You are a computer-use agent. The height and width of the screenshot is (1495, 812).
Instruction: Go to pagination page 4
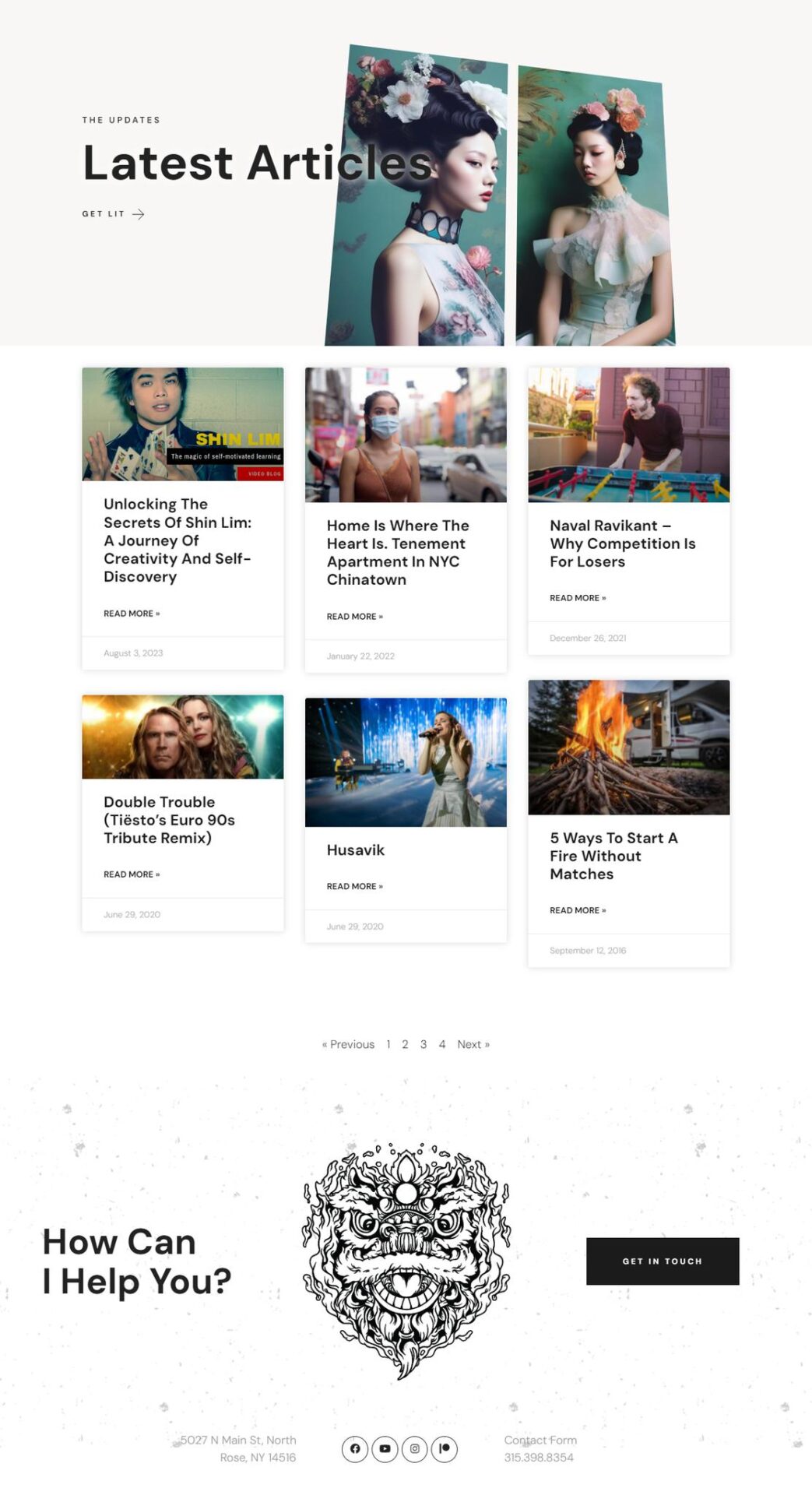pyautogui.click(x=442, y=1044)
